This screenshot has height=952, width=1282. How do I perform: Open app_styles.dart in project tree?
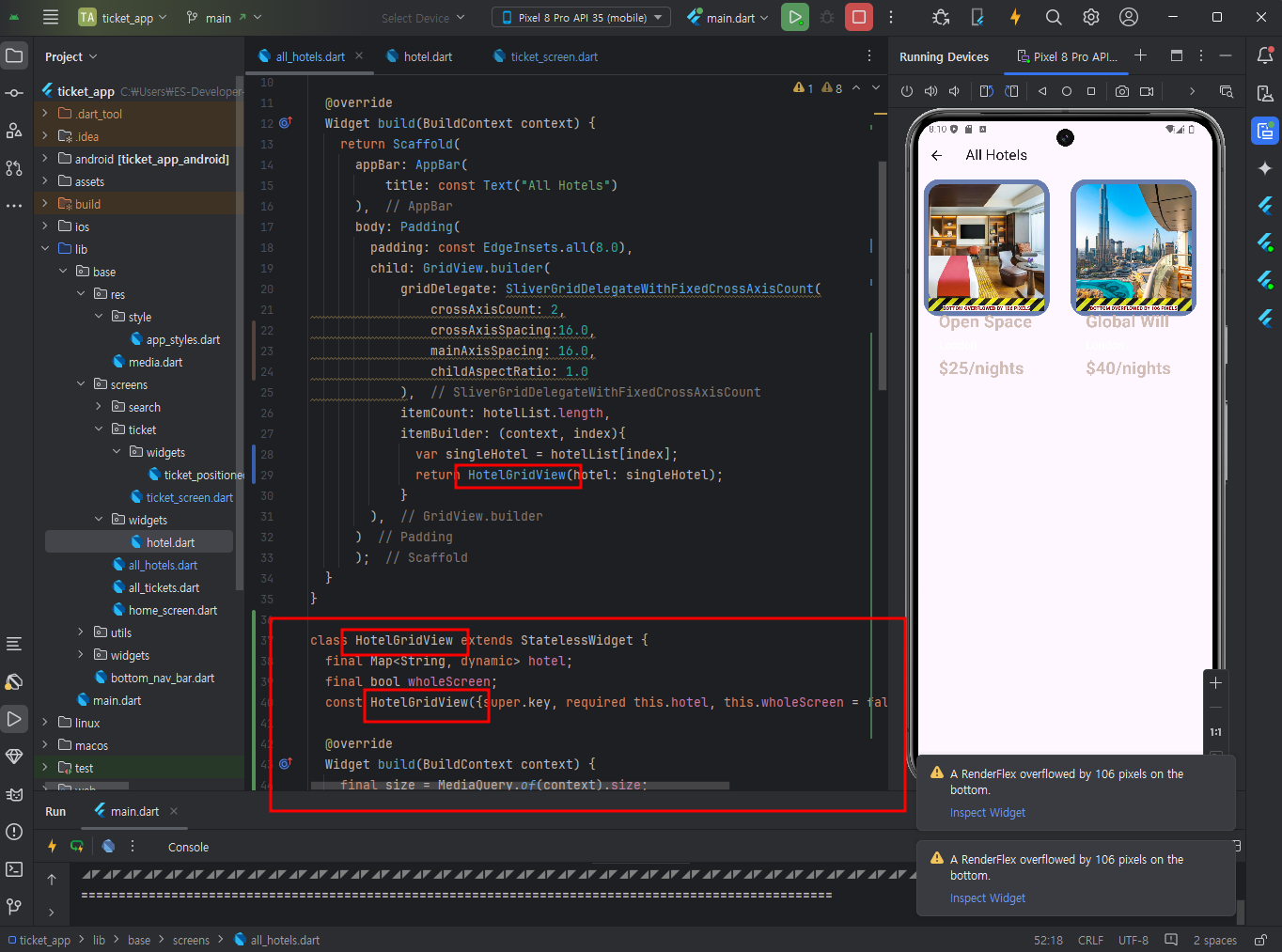(175, 339)
